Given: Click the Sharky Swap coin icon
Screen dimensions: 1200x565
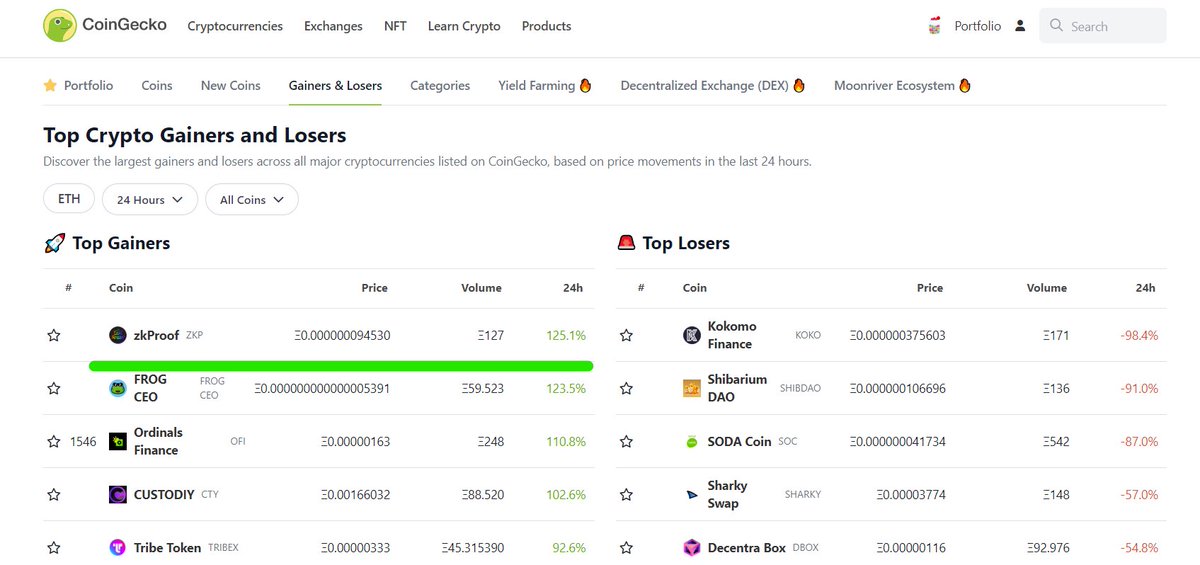Looking at the screenshot, I should point(692,494).
